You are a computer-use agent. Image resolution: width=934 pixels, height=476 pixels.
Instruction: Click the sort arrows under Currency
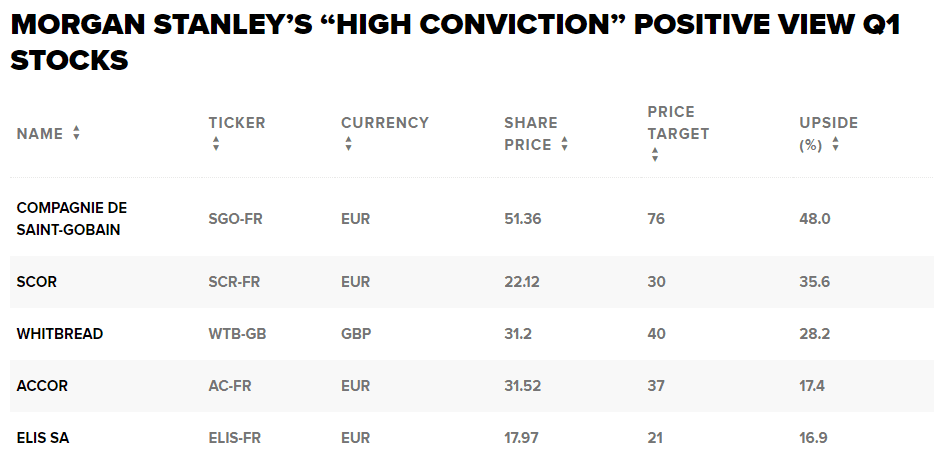click(x=348, y=145)
